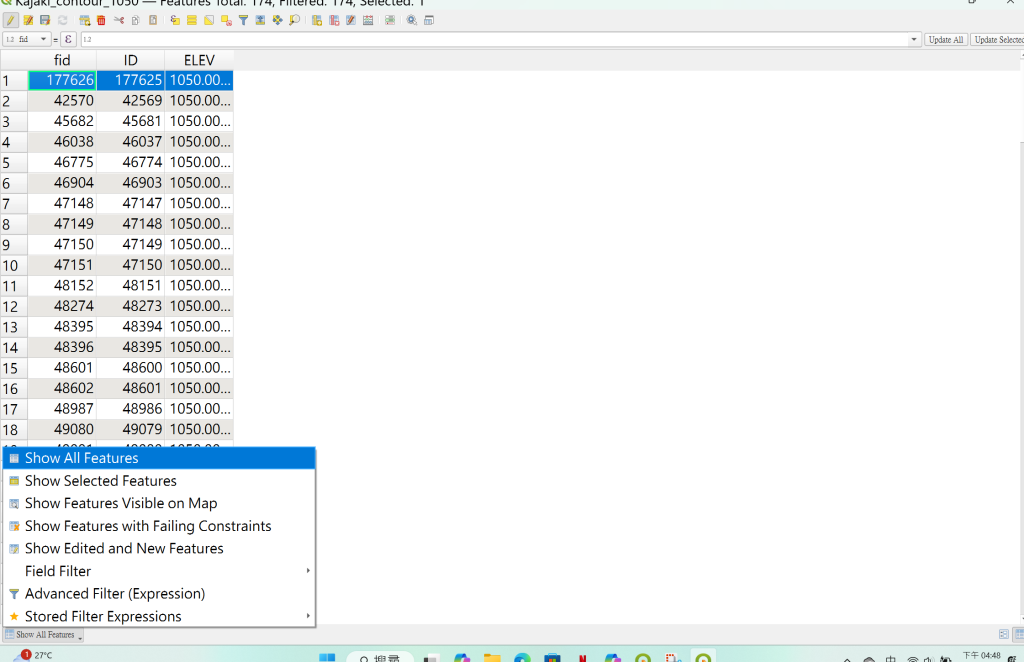Open File Explorer from the taskbar
Viewport: 1024px width, 662px height.
click(492, 657)
